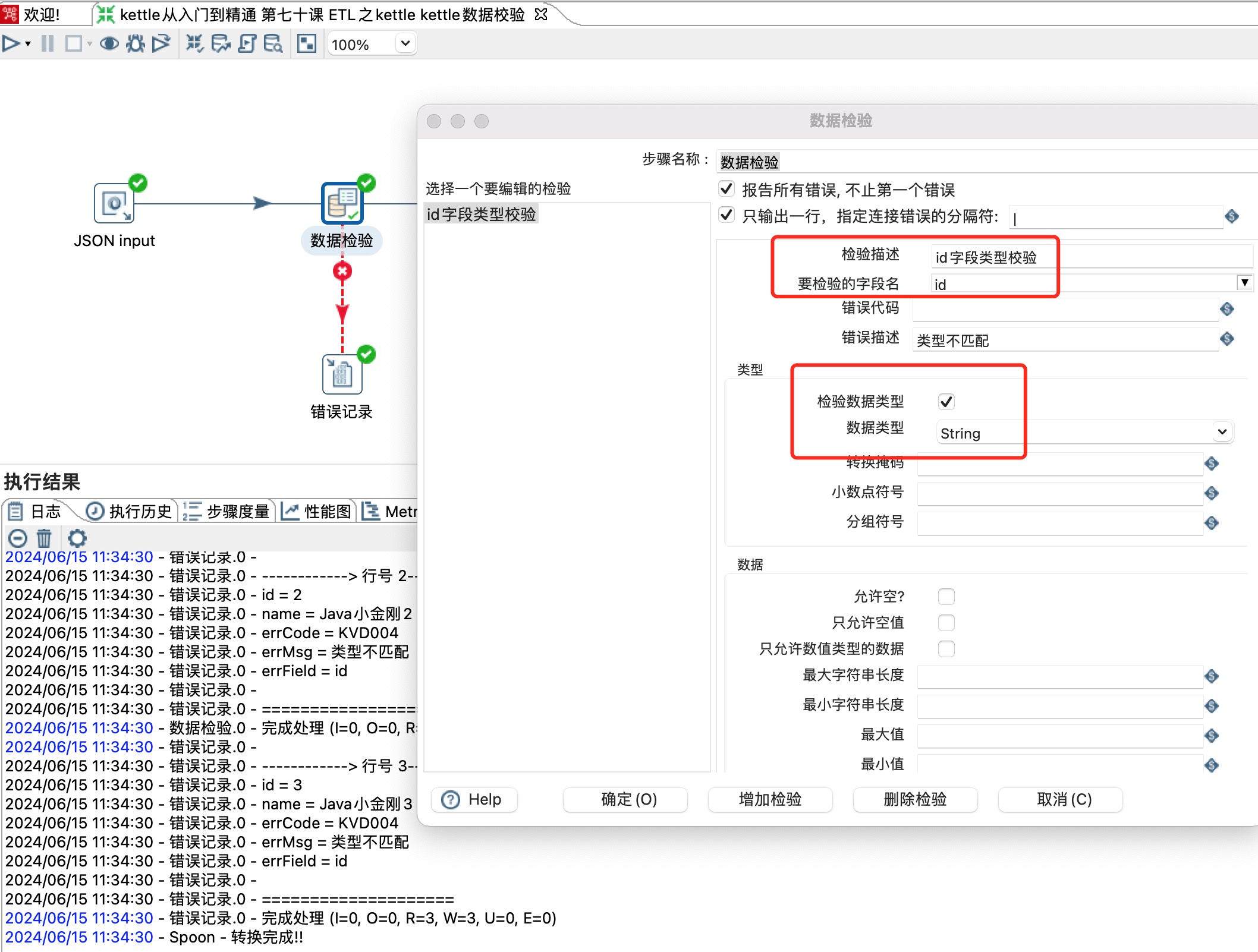Click the pause transformation icon
Viewport: 1258px width, 952px height.
pyautogui.click(x=48, y=43)
